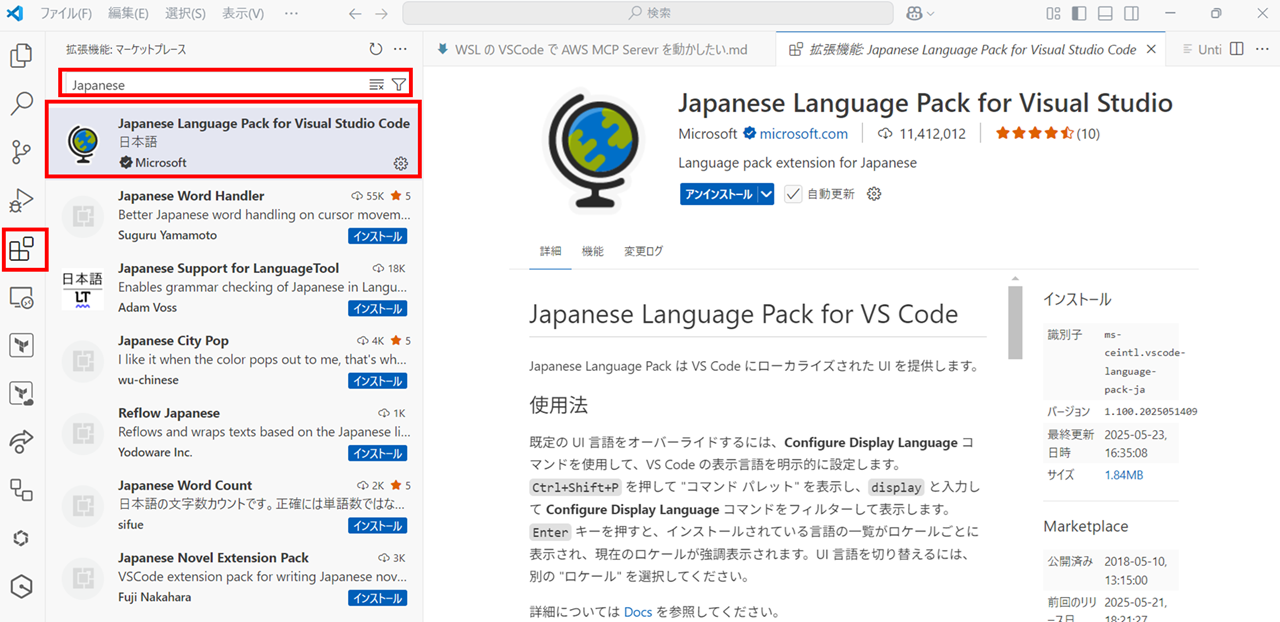The width and height of the screenshot is (1280, 622).
Task: Open the extensions view more actions menu
Action: 400,49
